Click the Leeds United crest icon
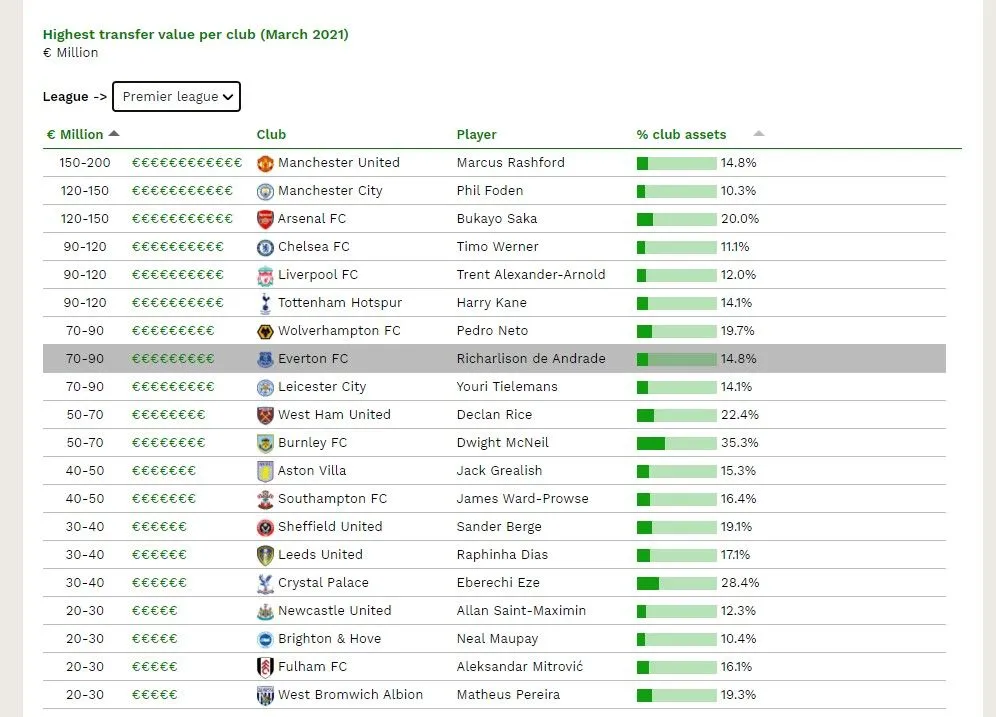Image resolution: width=996 pixels, height=717 pixels. click(x=265, y=555)
